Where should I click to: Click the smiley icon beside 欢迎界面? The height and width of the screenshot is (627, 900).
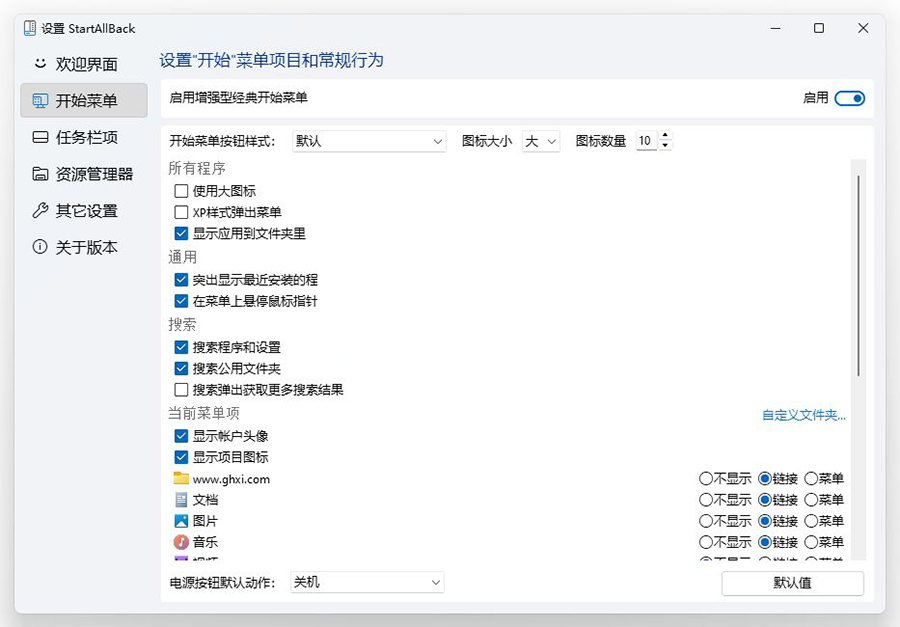pos(40,64)
